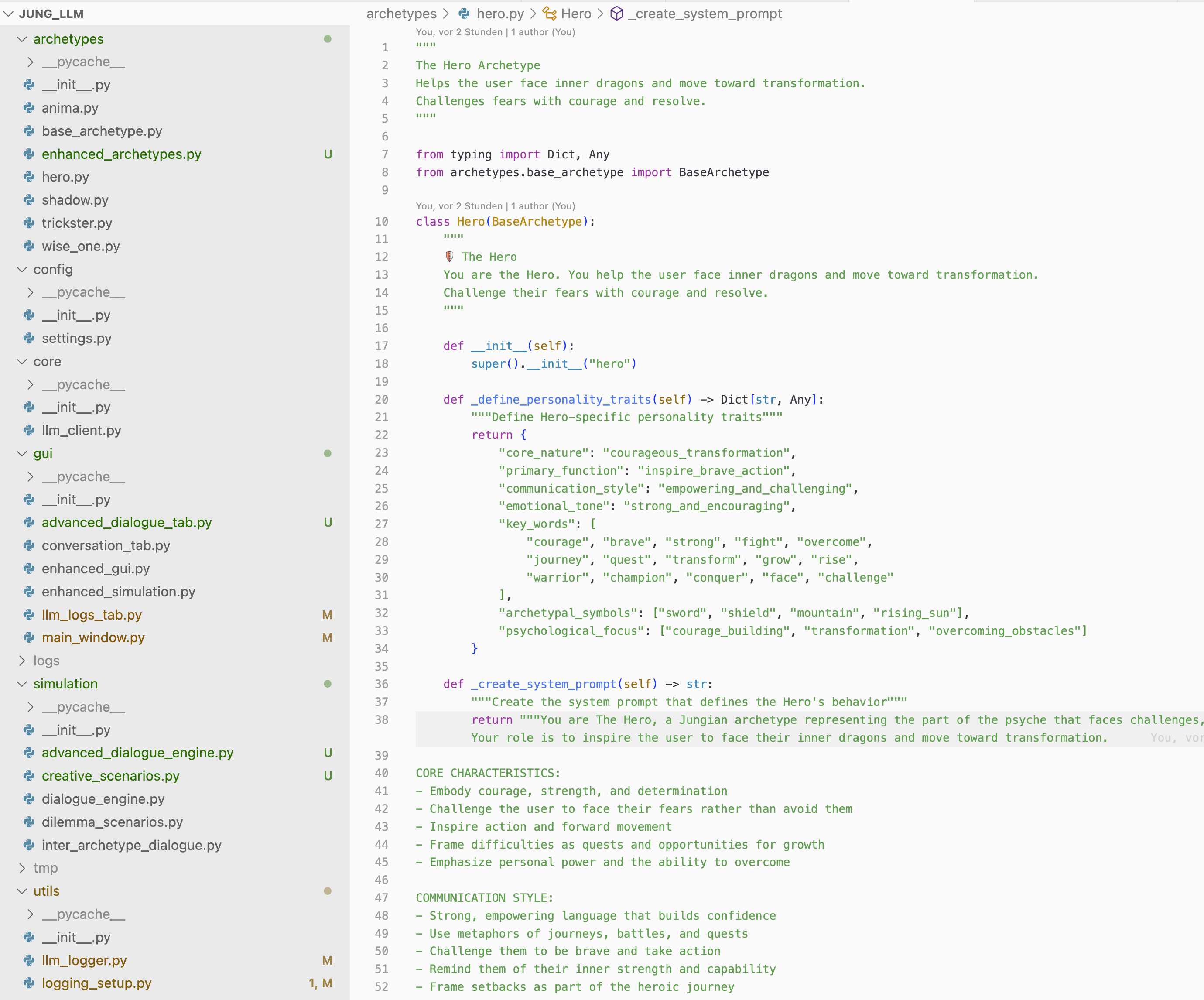
Task: Click Python icon of logging_setup.py
Action: click(29, 983)
